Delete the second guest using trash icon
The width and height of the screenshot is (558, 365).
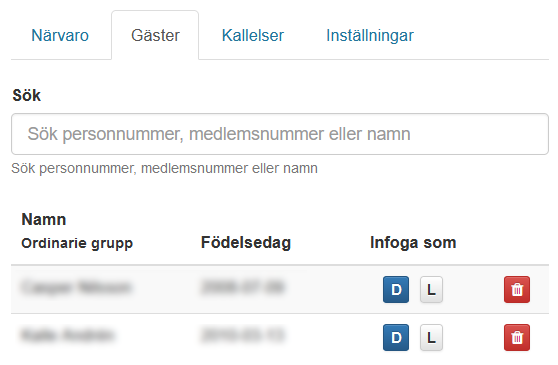coord(517,337)
